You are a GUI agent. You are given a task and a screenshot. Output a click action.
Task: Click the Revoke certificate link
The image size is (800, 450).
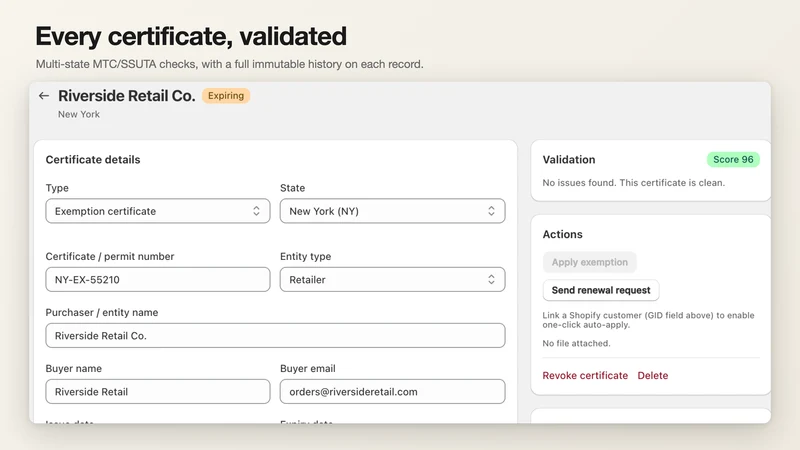click(585, 376)
